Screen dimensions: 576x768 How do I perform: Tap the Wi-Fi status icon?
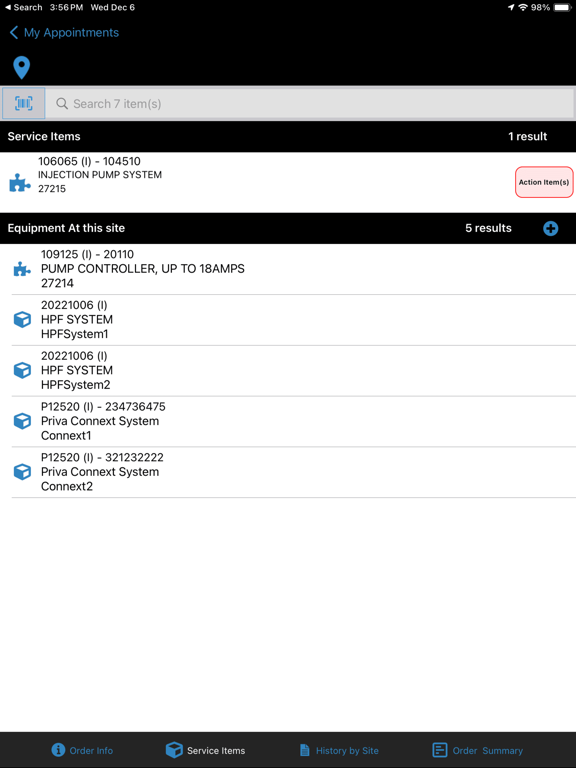pos(523,7)
